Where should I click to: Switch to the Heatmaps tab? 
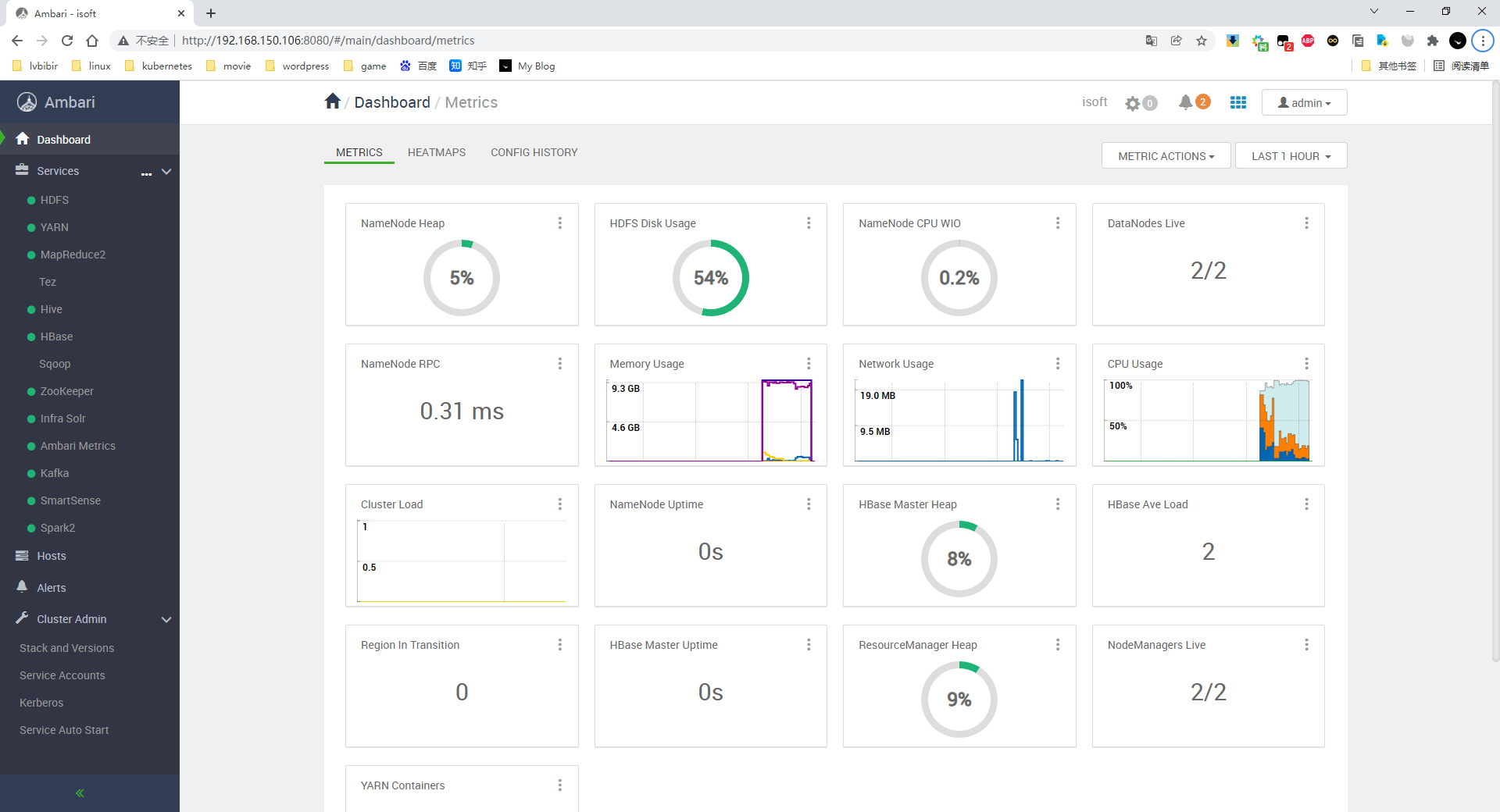[436, 152]
